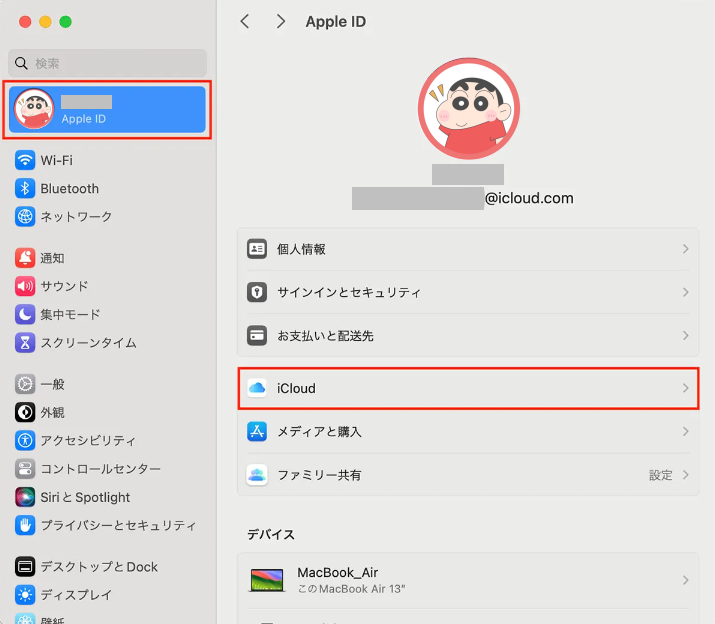Open サウンド settings label
The image size is (715, 624).
[64, 286]
